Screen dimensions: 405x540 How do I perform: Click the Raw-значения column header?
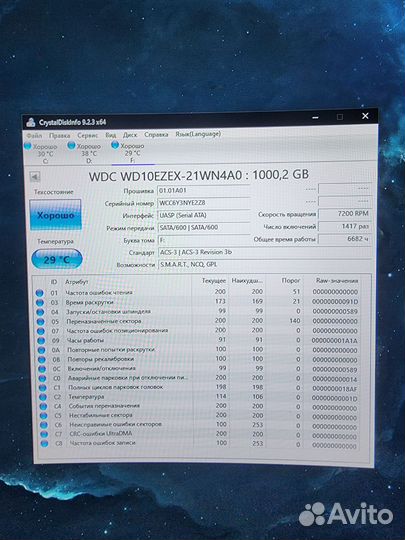(337, 281)
